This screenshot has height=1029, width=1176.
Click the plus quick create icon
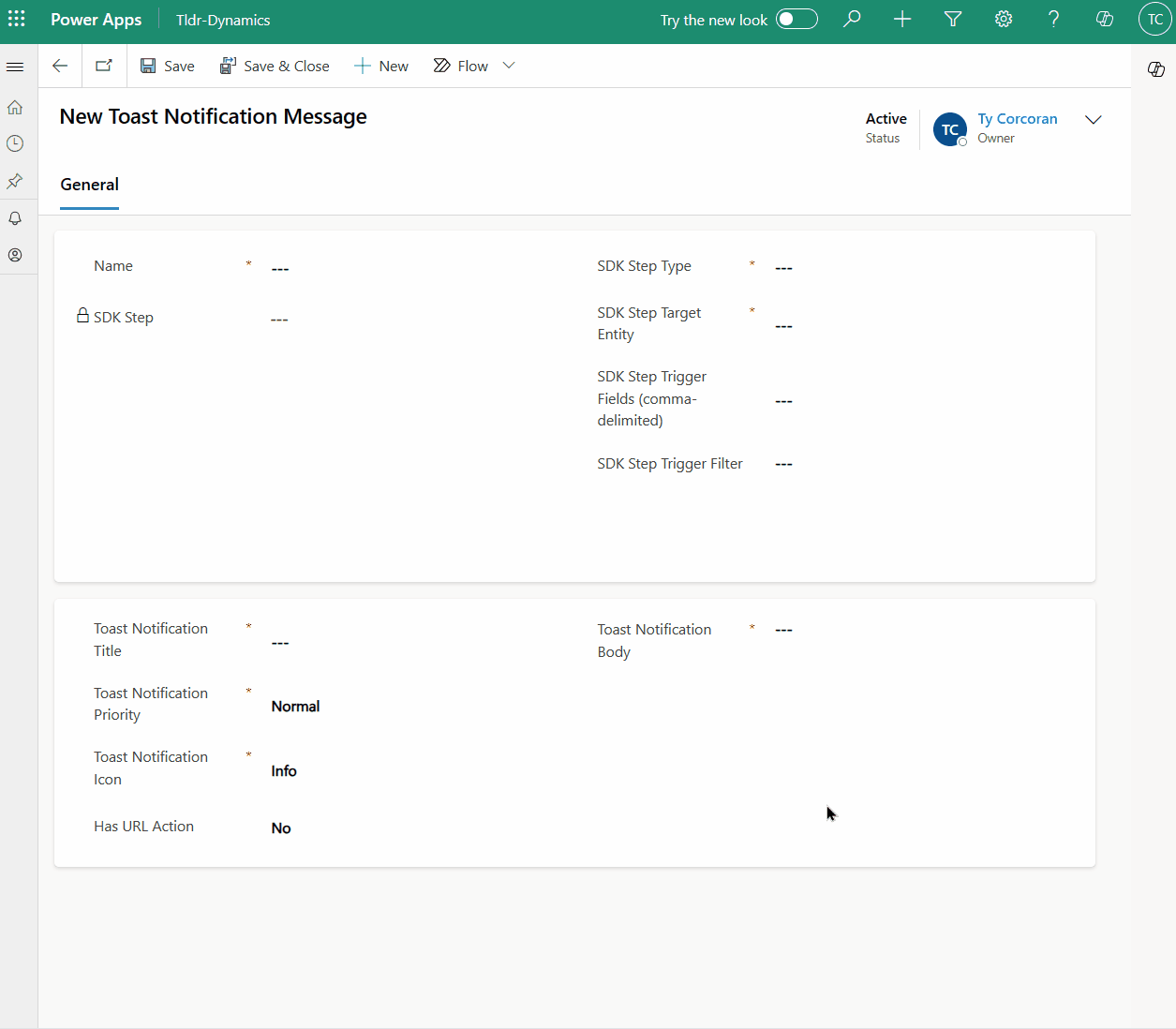[902, 20]
